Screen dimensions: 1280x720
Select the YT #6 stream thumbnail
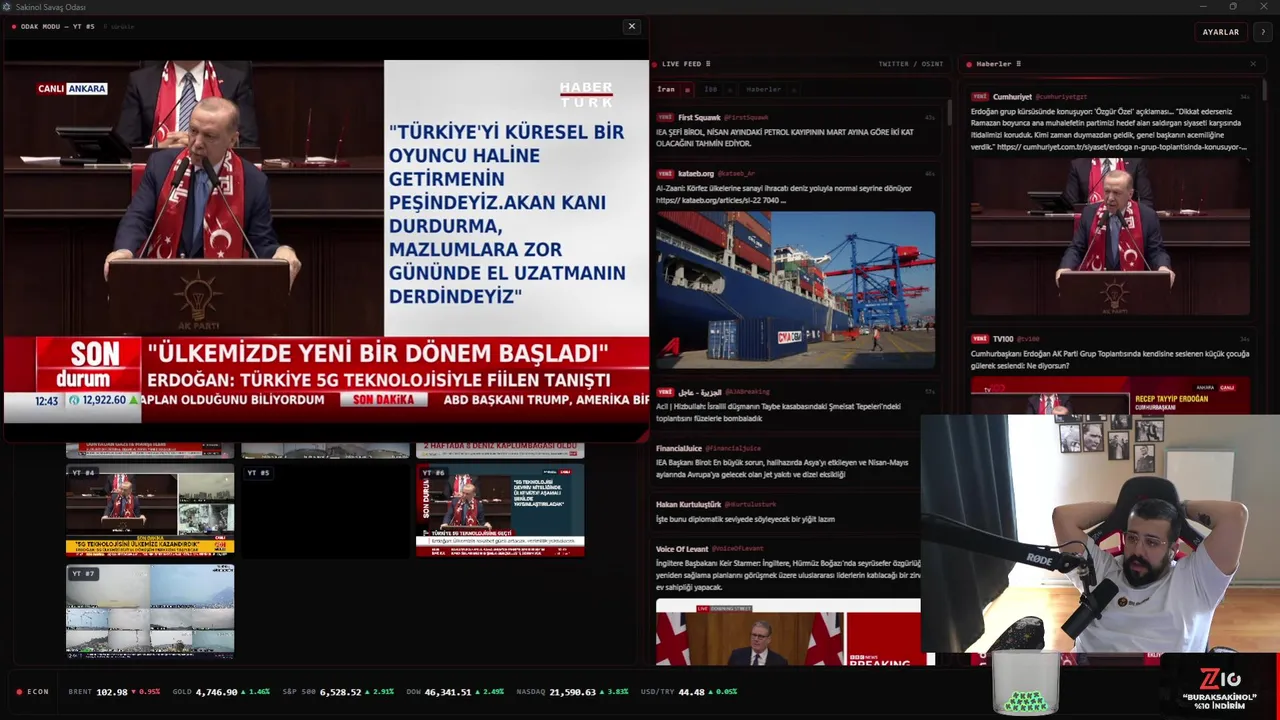point(500,510)
